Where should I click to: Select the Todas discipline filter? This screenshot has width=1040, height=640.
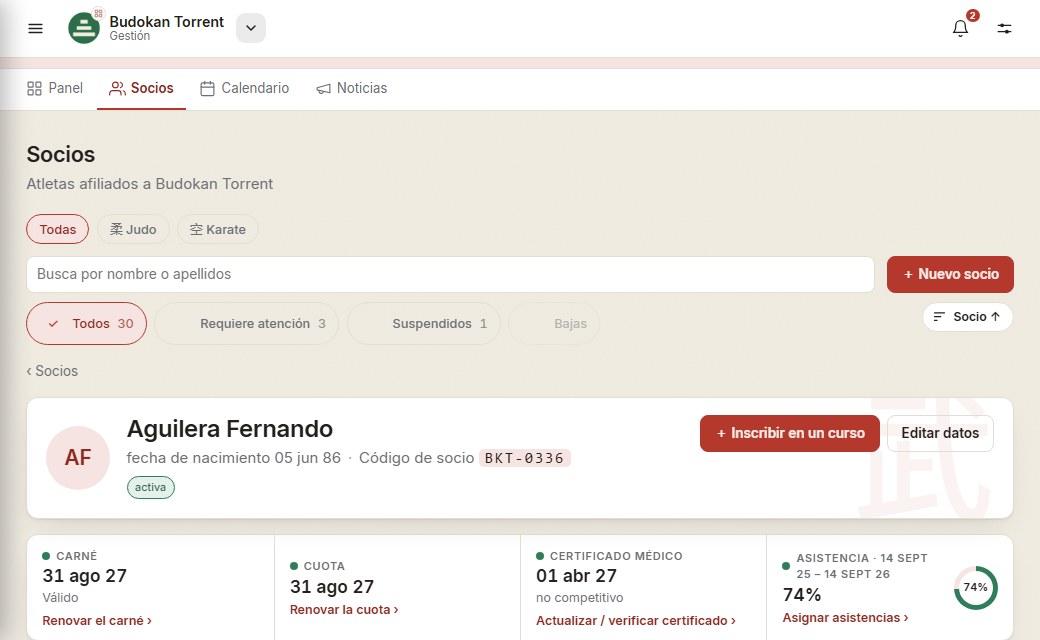pyautogui.click(x=58, y=229)
